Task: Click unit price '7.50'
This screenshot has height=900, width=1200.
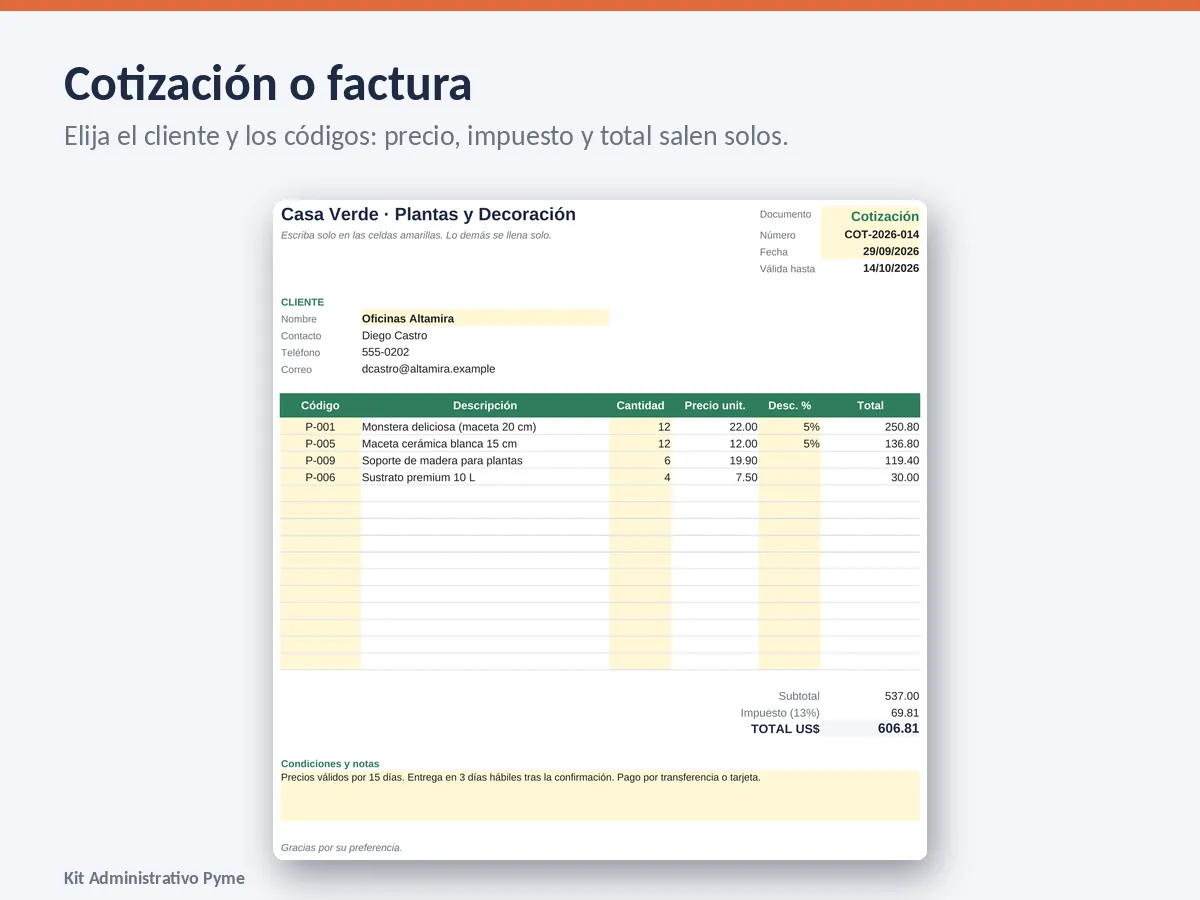Action: click(746, 478)
